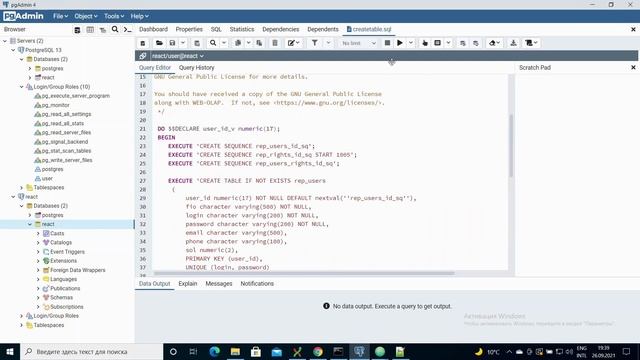Click the query editor horizontal scrollbar
This screenshot has height=360, width=640.
coord(304,273)
